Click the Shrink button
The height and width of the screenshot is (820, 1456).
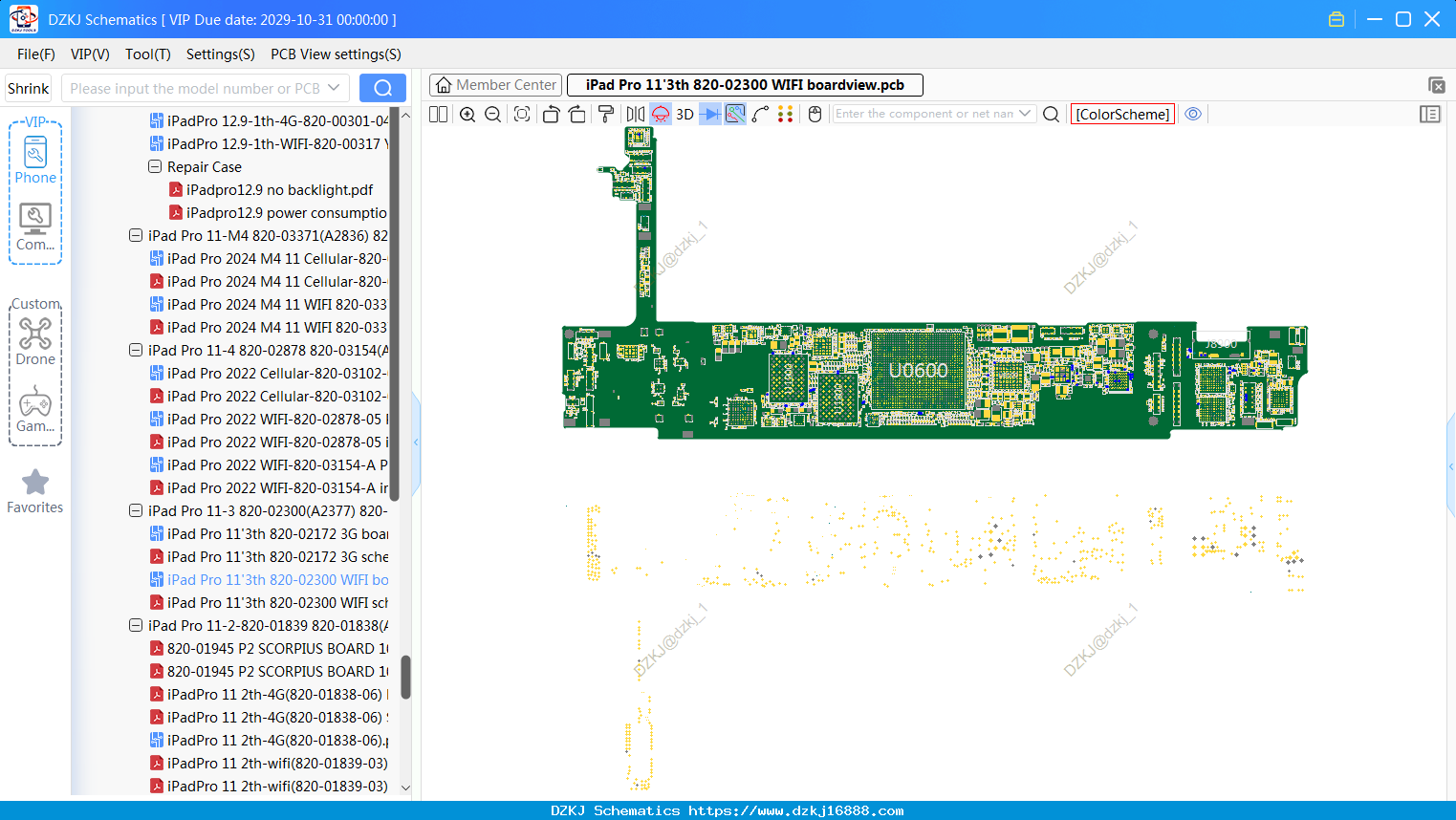tap(29, 88)
